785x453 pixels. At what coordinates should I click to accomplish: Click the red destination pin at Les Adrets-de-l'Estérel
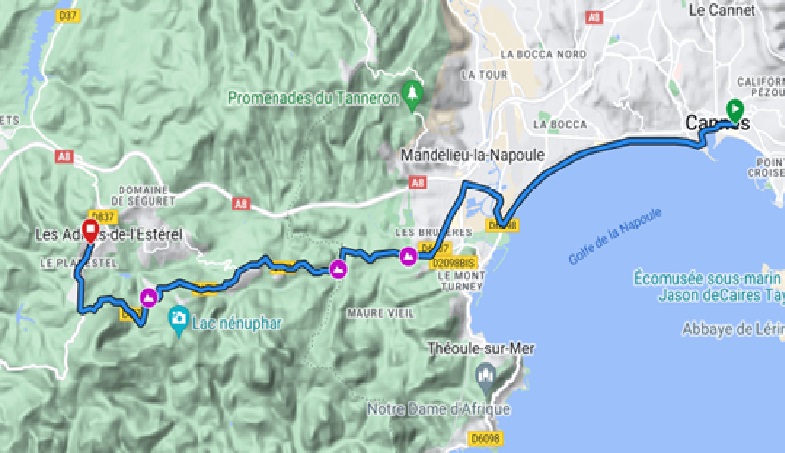click(90, 231)
